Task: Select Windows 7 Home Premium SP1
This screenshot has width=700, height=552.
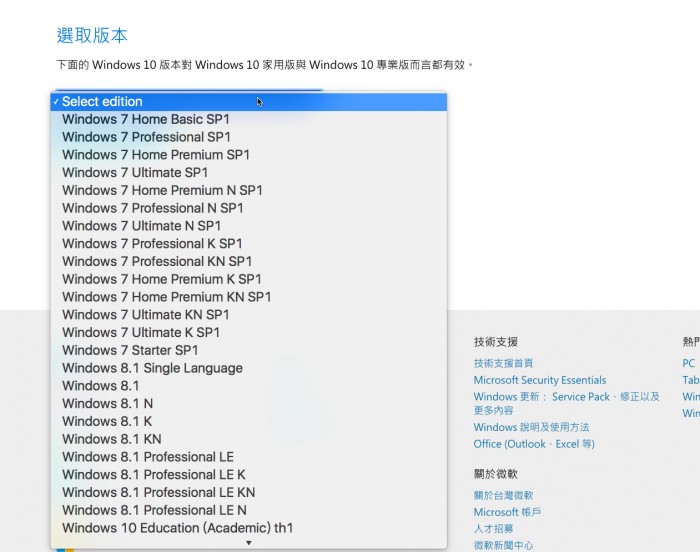Action: point(249,155)
